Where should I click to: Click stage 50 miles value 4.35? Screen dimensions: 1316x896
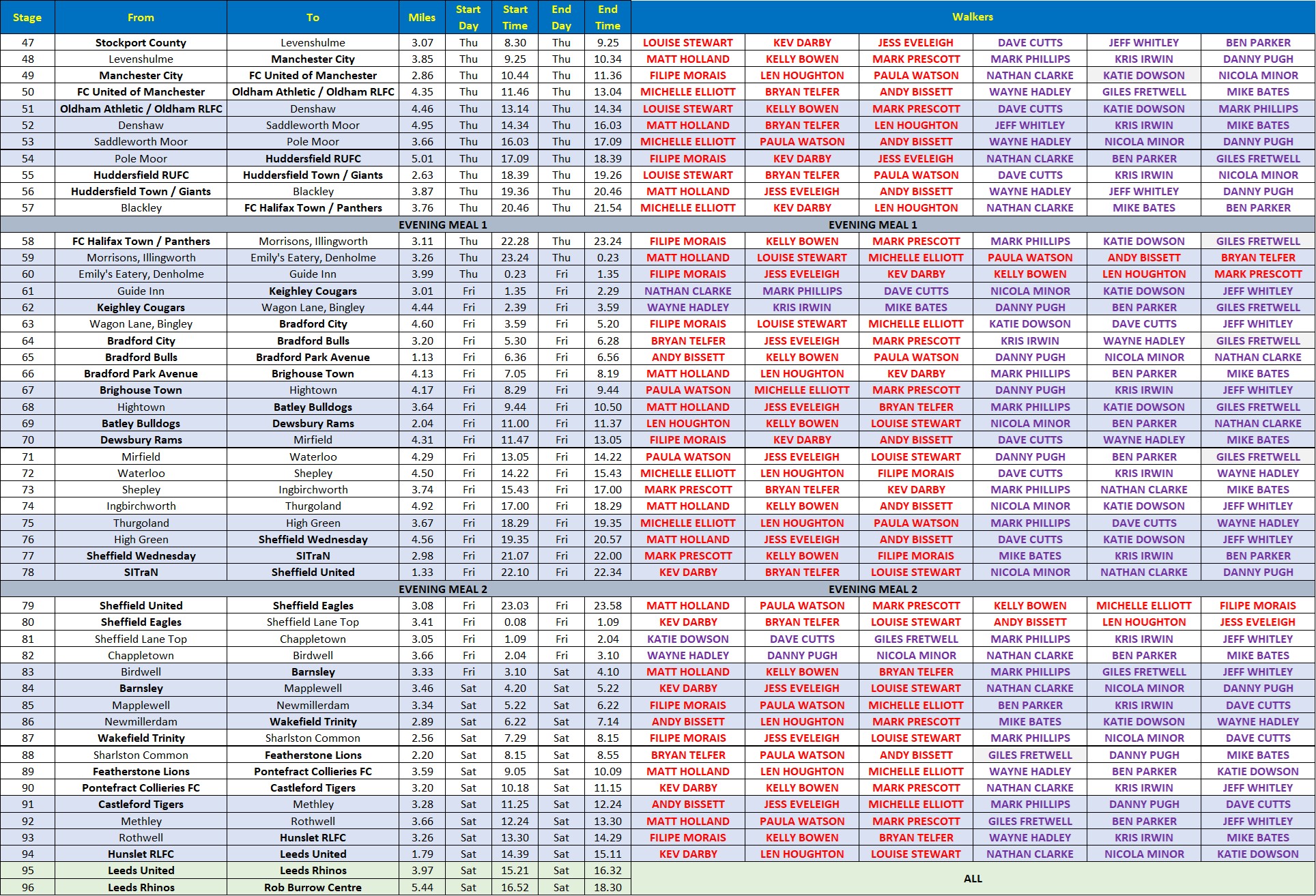(422, 91)
